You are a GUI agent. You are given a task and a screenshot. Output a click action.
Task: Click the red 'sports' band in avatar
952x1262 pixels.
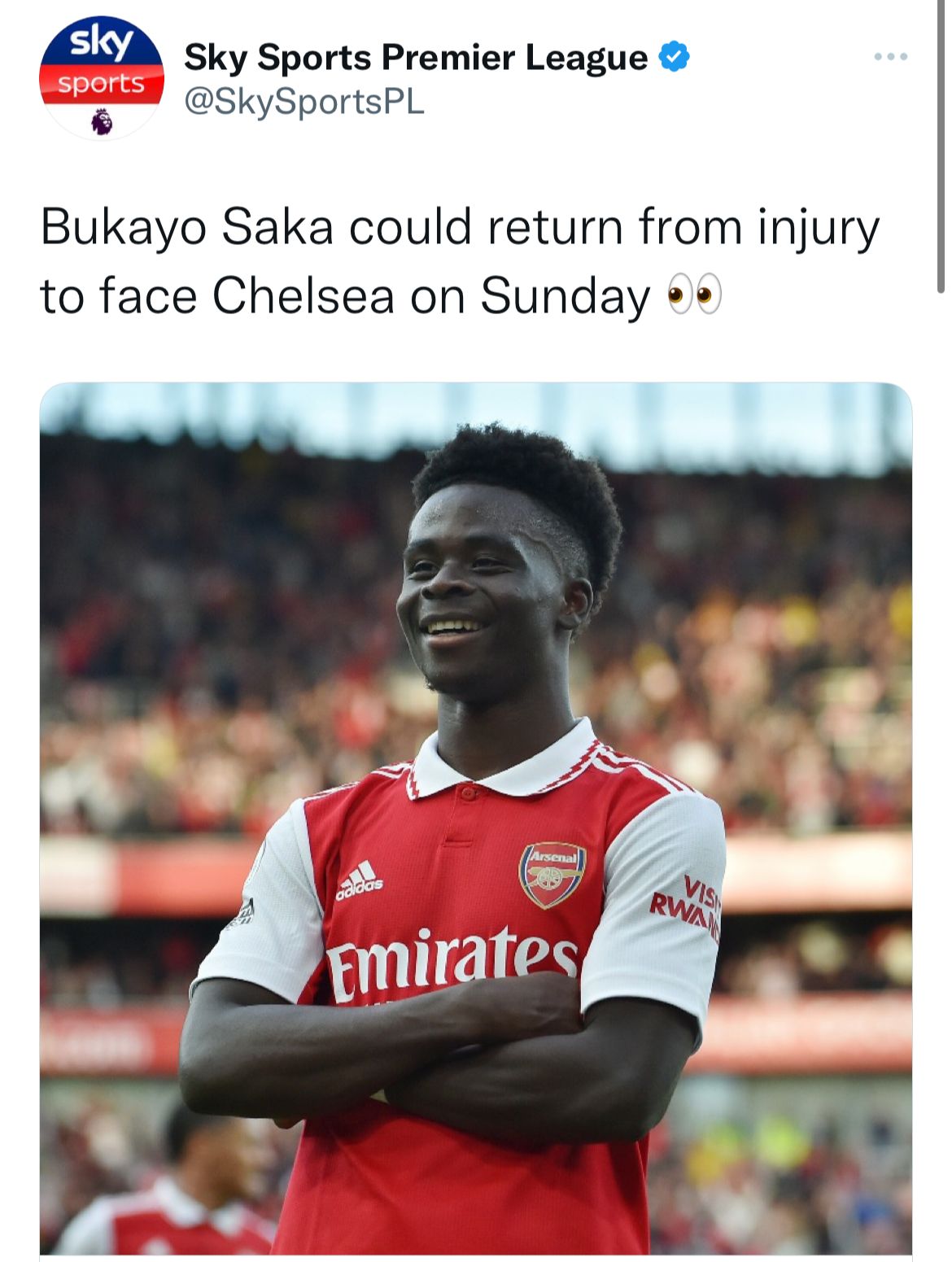coord(102,84)
